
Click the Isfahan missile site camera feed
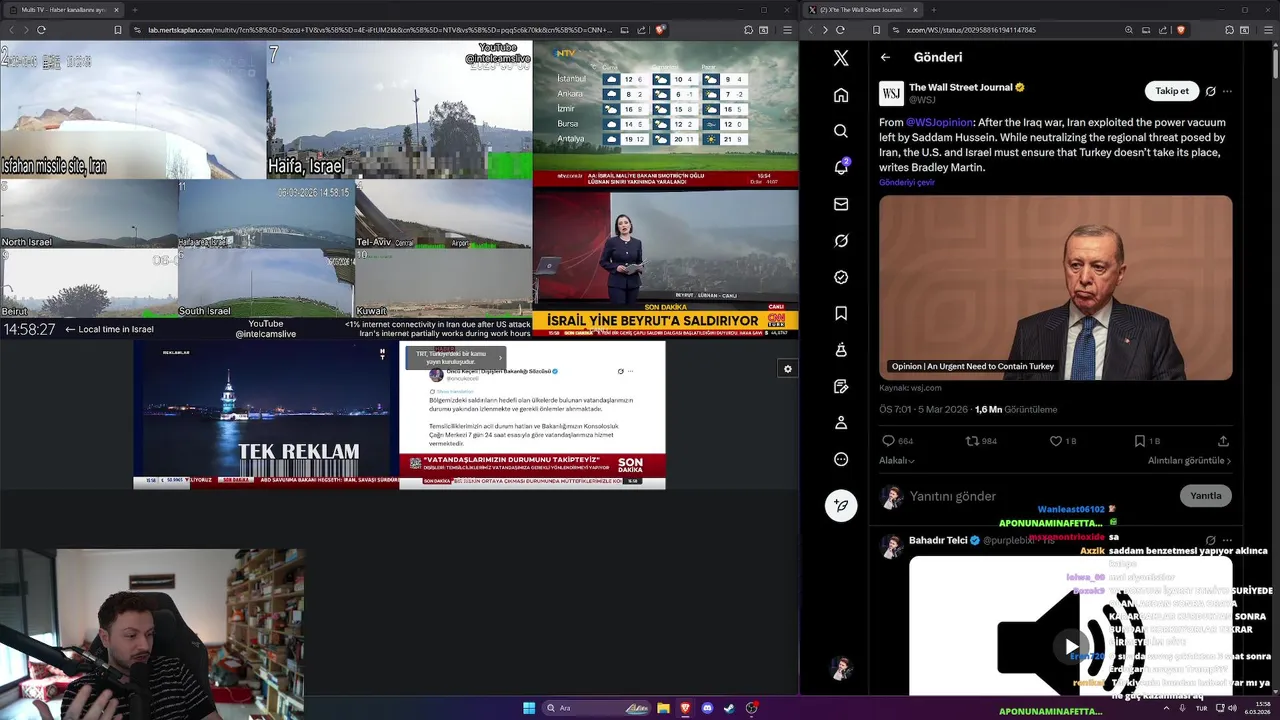[133, 110]
